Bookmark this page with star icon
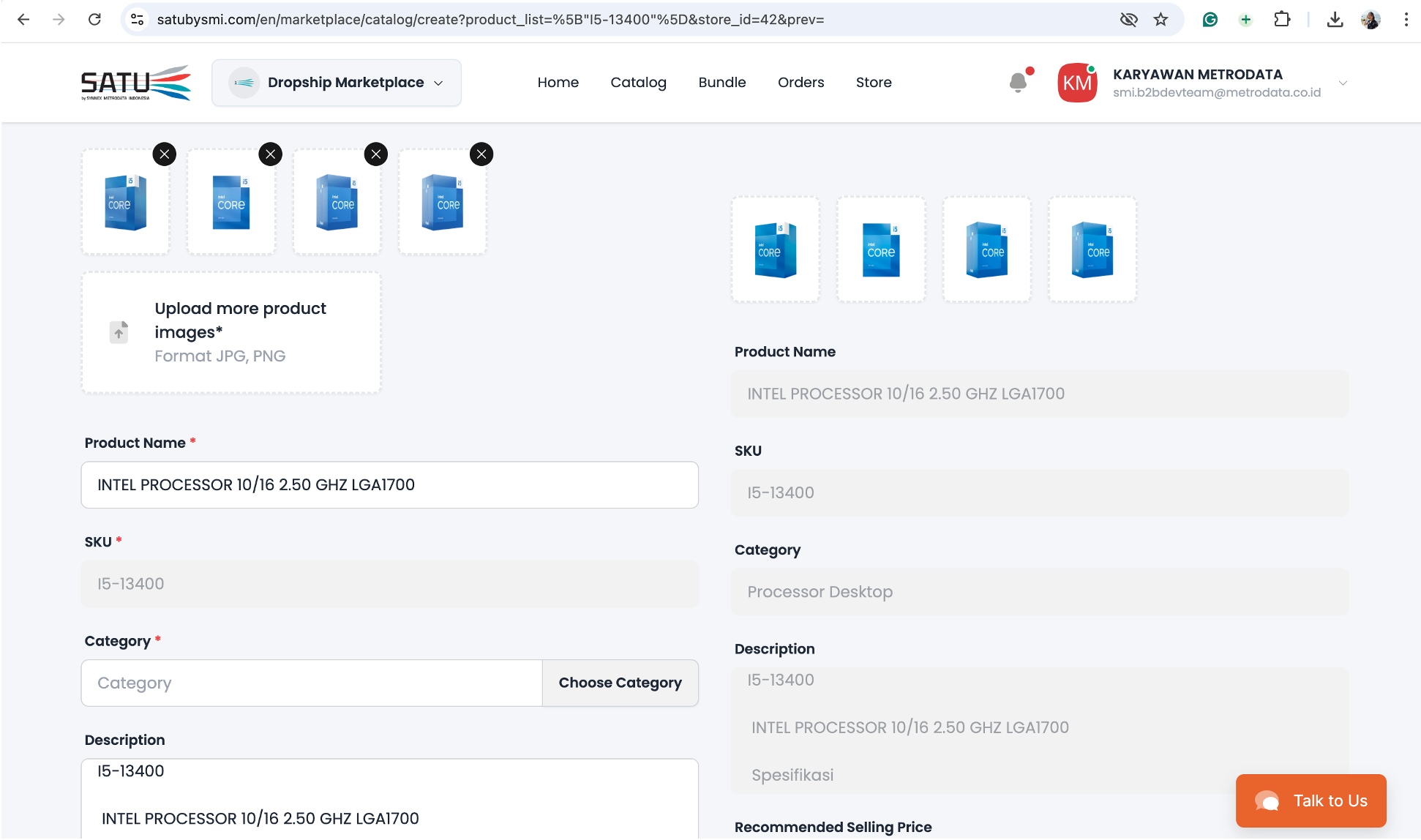Viewport: 1421px width, 840px height. coord(1161,20)
